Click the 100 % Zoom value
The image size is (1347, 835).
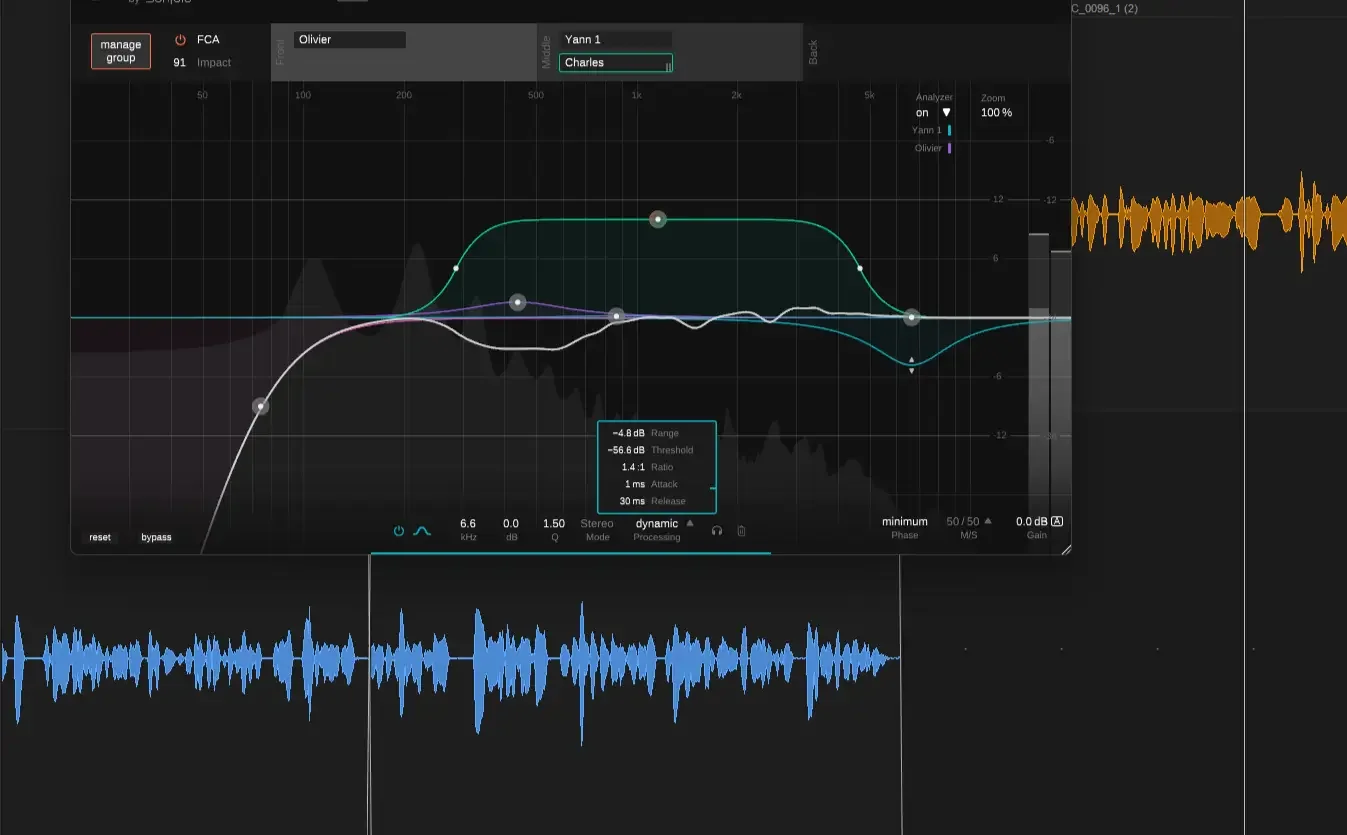click(x=996, y=113)
